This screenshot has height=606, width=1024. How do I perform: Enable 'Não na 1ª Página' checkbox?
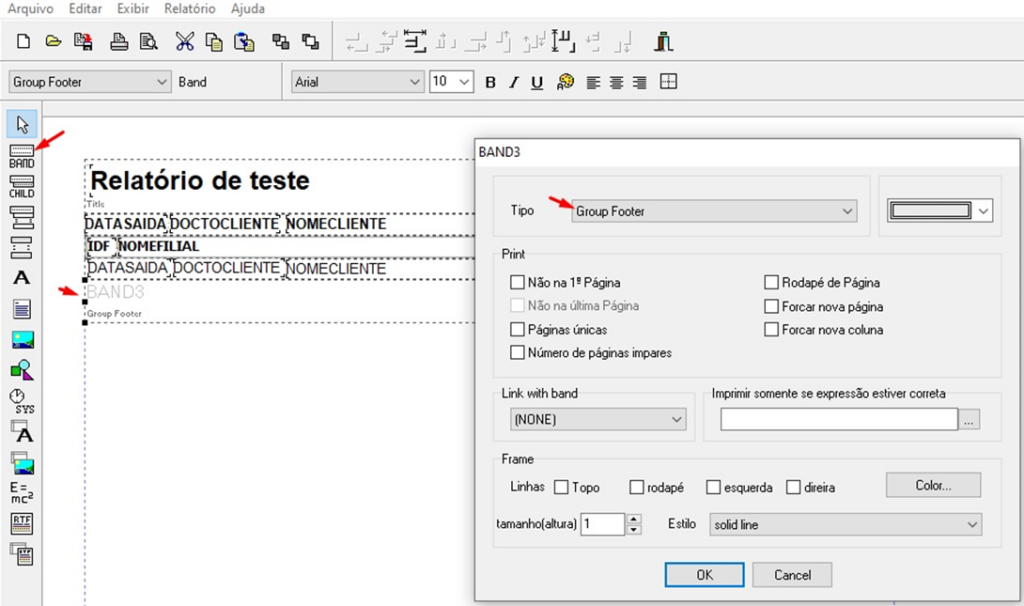pyautogui.click(x=517, y=283)
